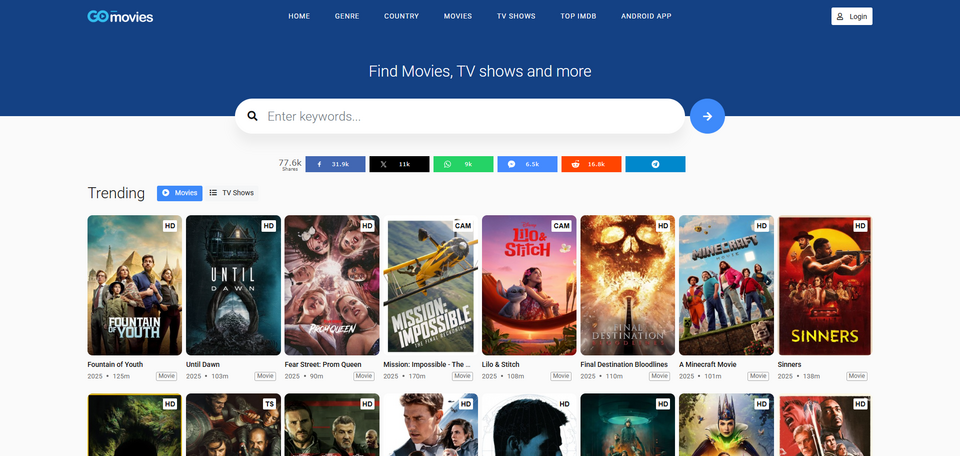Image resolution: width=960 pixels, height=456 pixels.
Task: Click the GoMovies logo
Action: coord(120,17)
